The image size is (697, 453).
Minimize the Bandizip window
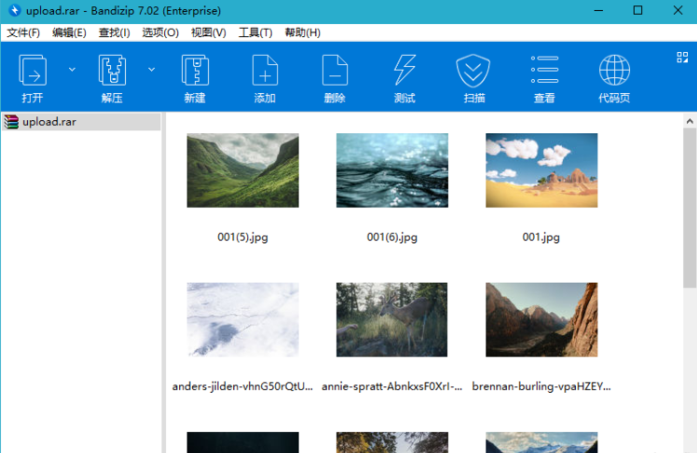[598, 10]
